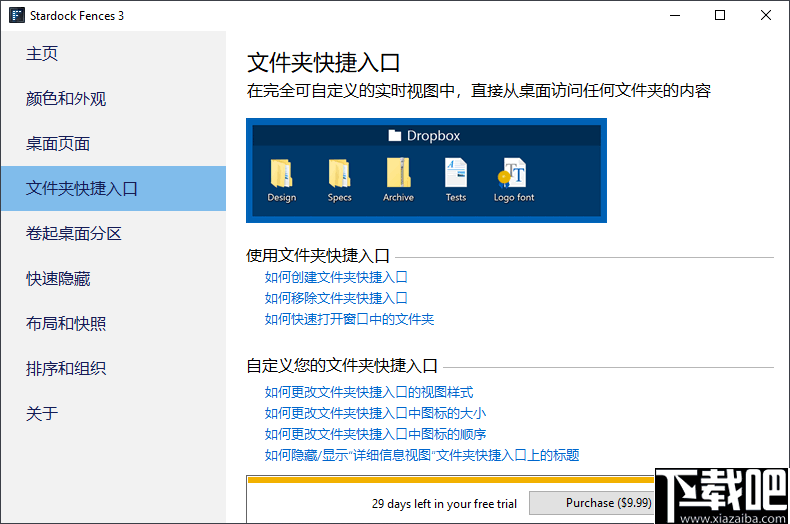The height and width of the screenshot is (524, 790).
Task: Close the Stardock Fences 3 window
Action: tap(766, 15)
